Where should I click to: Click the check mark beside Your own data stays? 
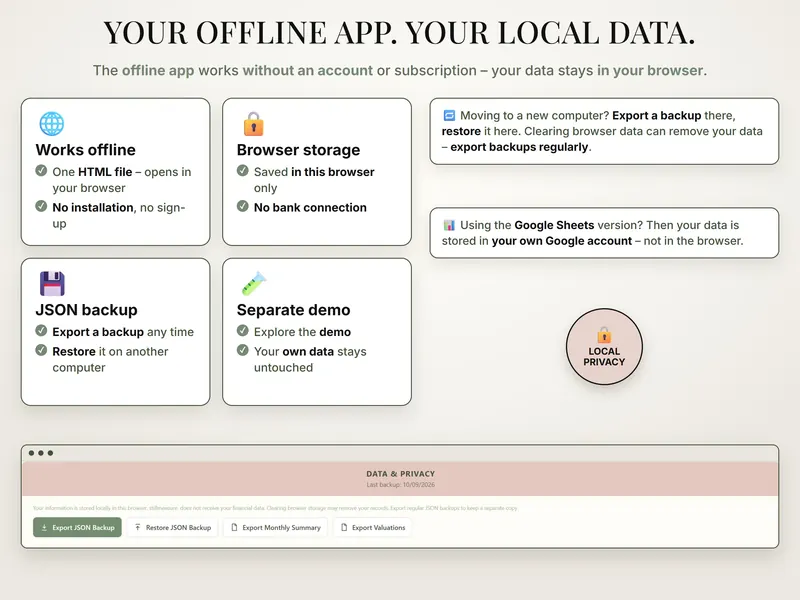point(243,350)
